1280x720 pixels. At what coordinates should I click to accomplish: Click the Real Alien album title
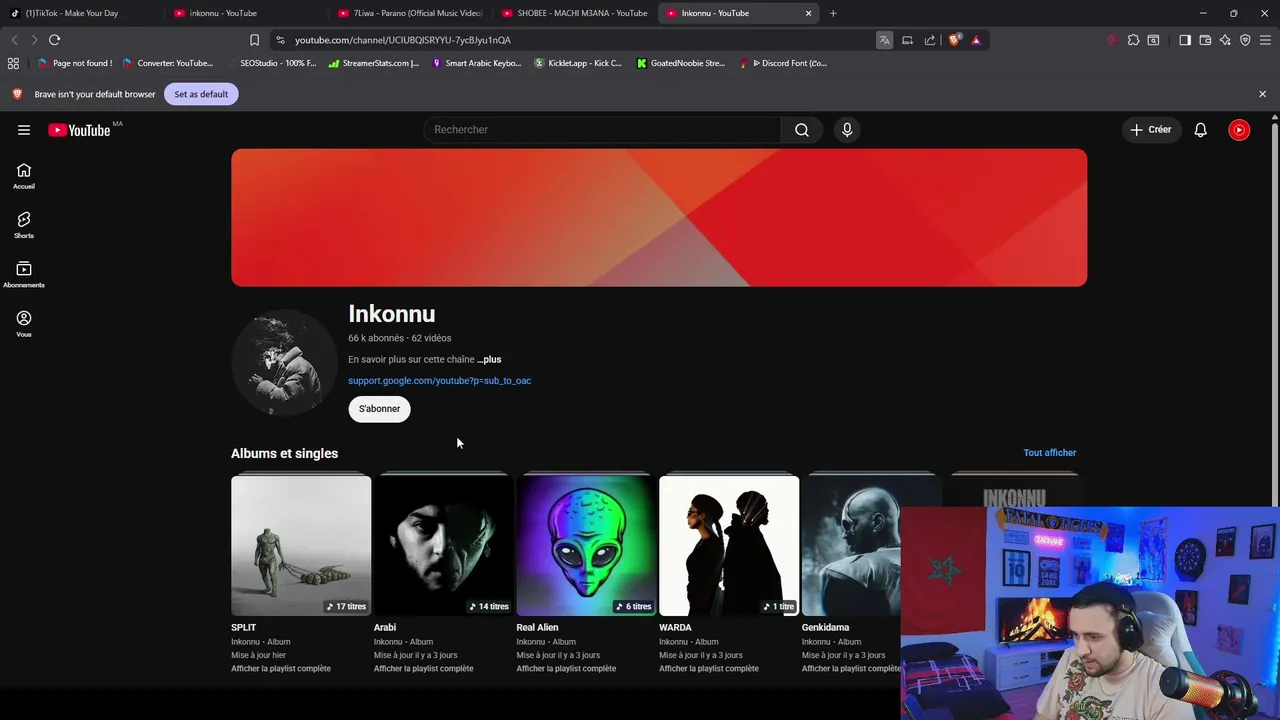(537, 628)
